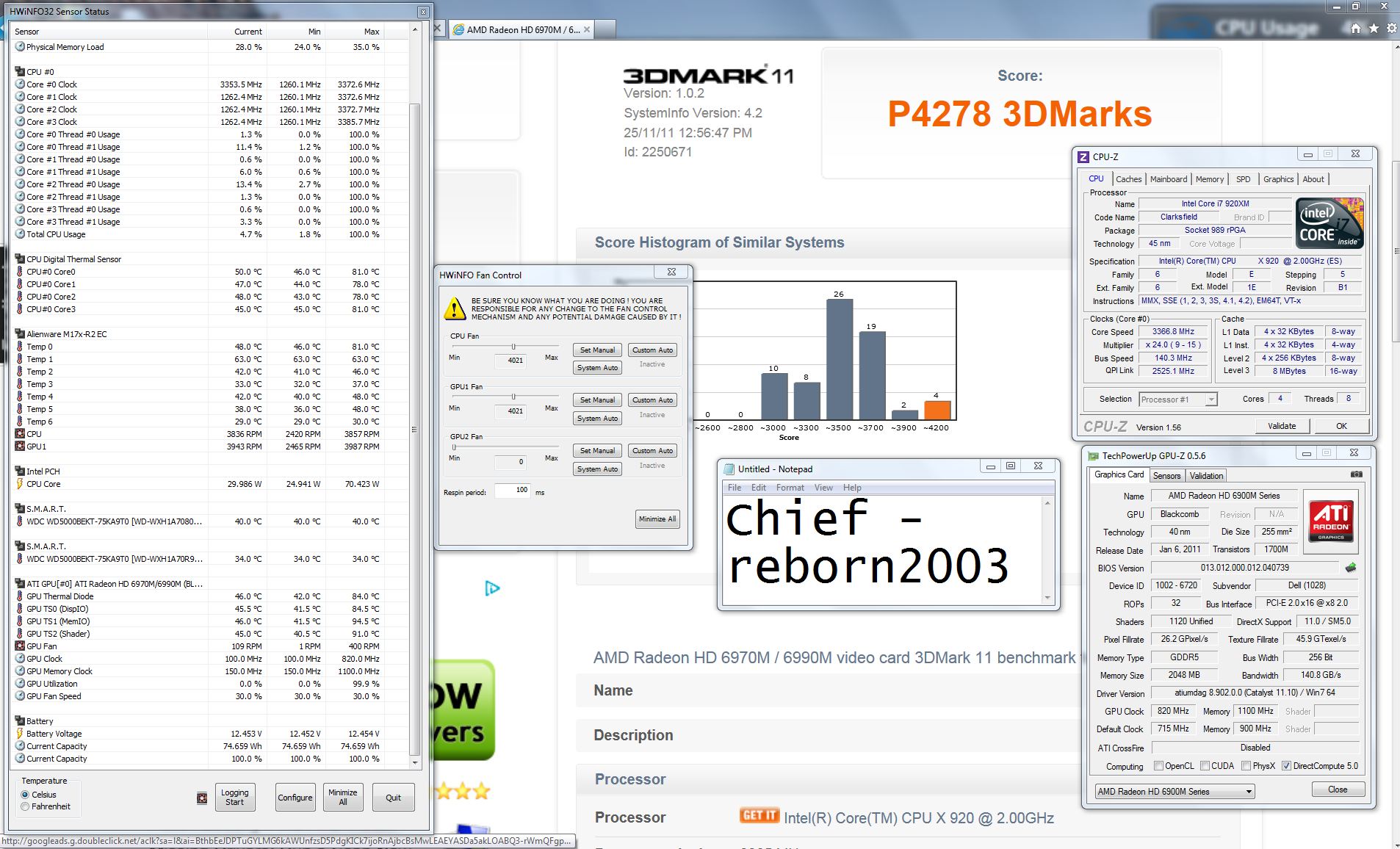
Task: Click the Logging Start button
Action: (234, 798)
